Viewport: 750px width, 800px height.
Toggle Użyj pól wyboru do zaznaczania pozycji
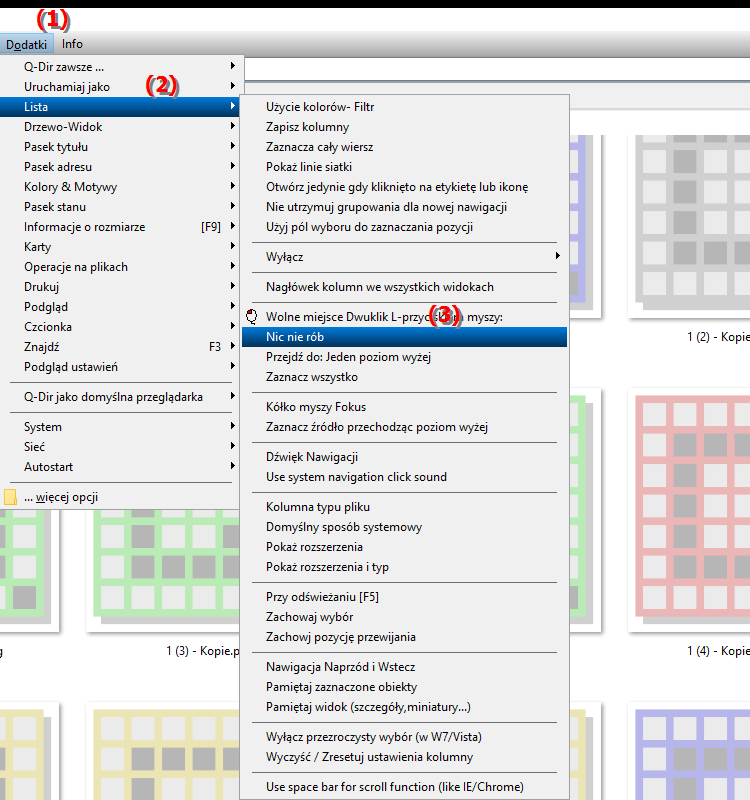click(x=404, y=227)
